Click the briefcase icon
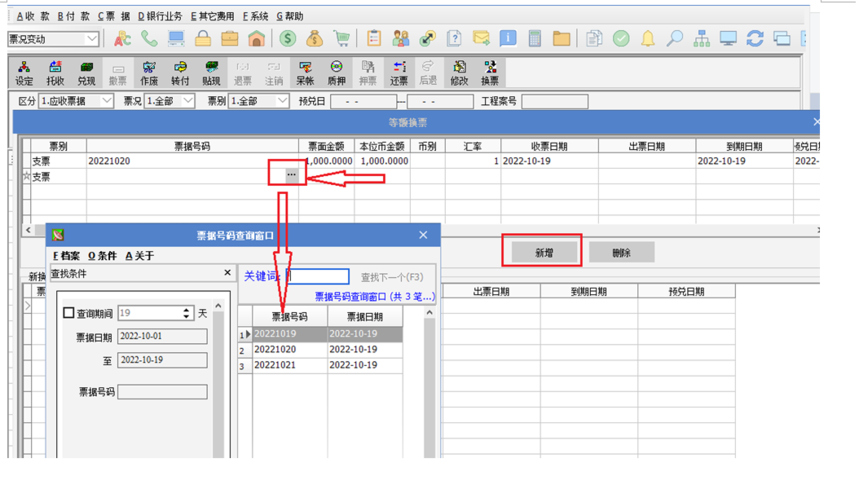This screenshot has width=859, height=485. (230, 38)
